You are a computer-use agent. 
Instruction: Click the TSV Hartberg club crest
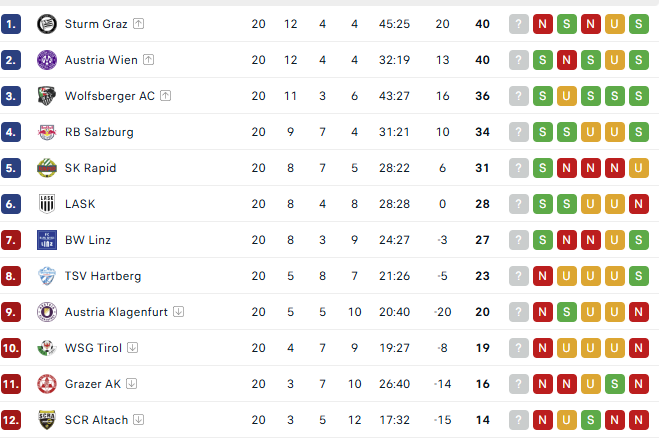pyautogui.click(x=46, y=276)
